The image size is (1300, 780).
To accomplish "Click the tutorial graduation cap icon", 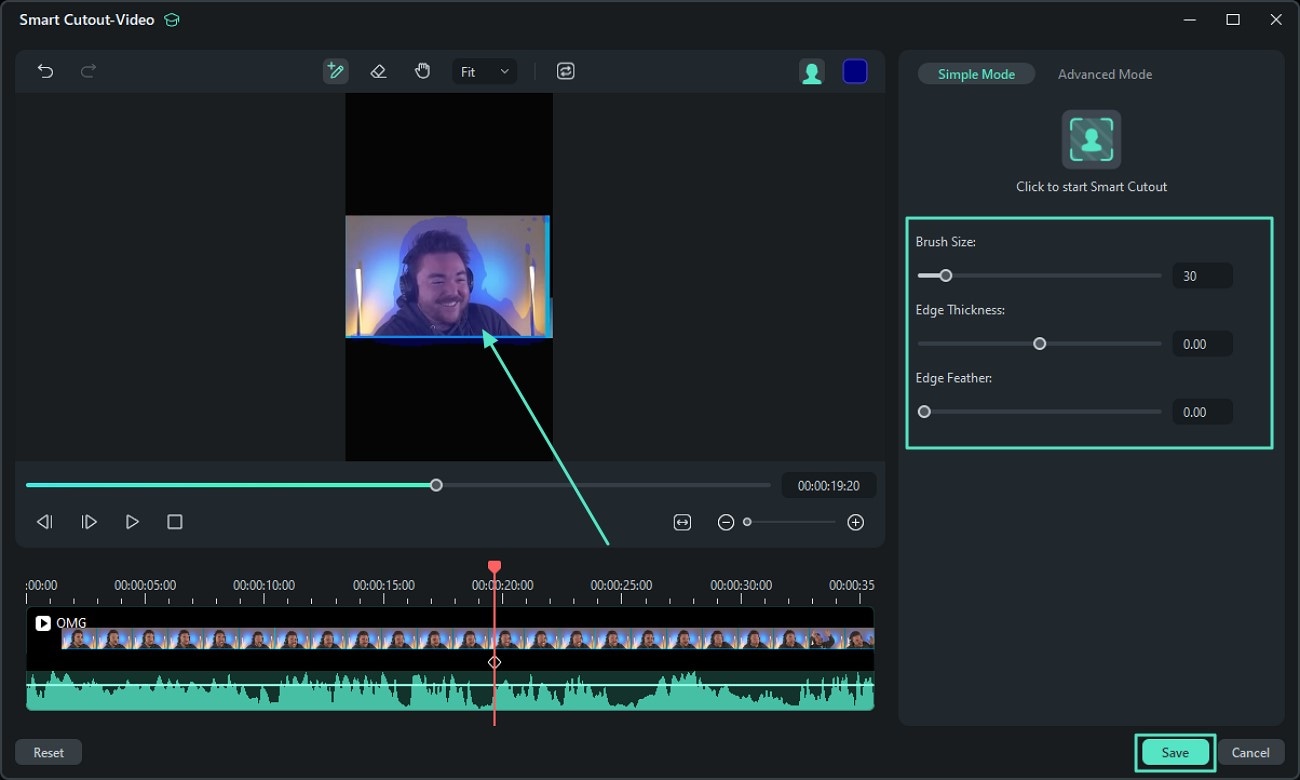I will pos(172,20).
